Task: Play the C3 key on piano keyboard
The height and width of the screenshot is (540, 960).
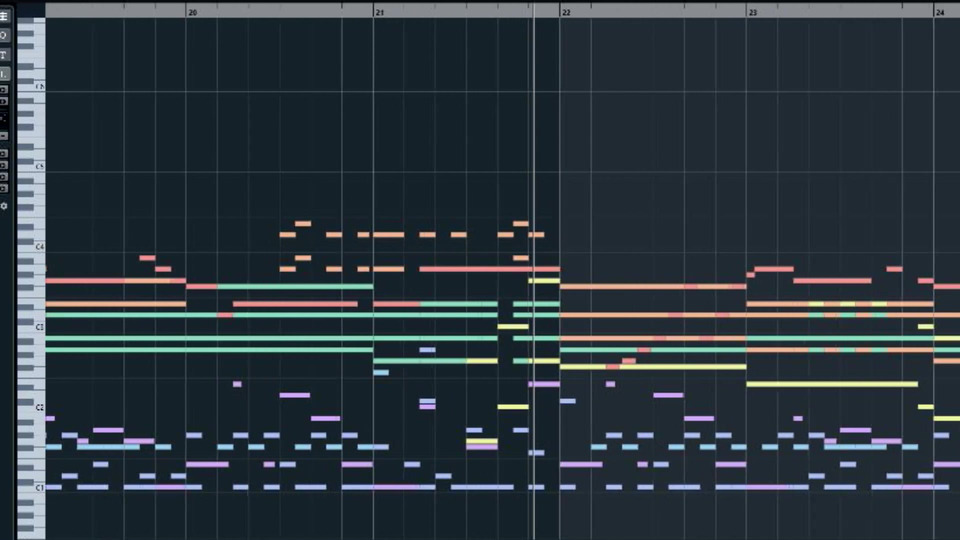Action: 32,327
